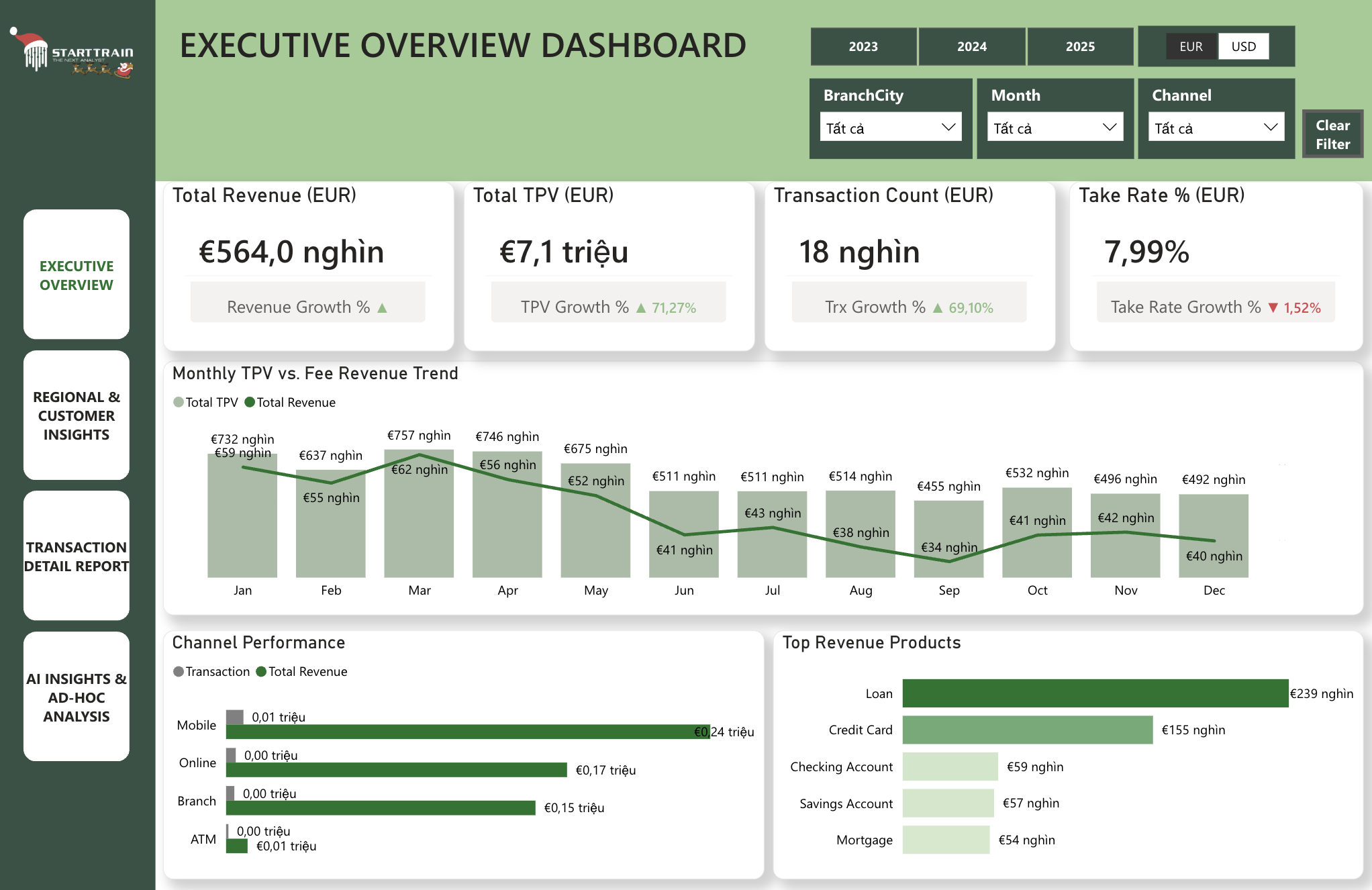Screen dimensions: 1372x890
Task: Navigate to Regional & Customer Insights page
Action: pyautogui.click(x=76, y=416)
